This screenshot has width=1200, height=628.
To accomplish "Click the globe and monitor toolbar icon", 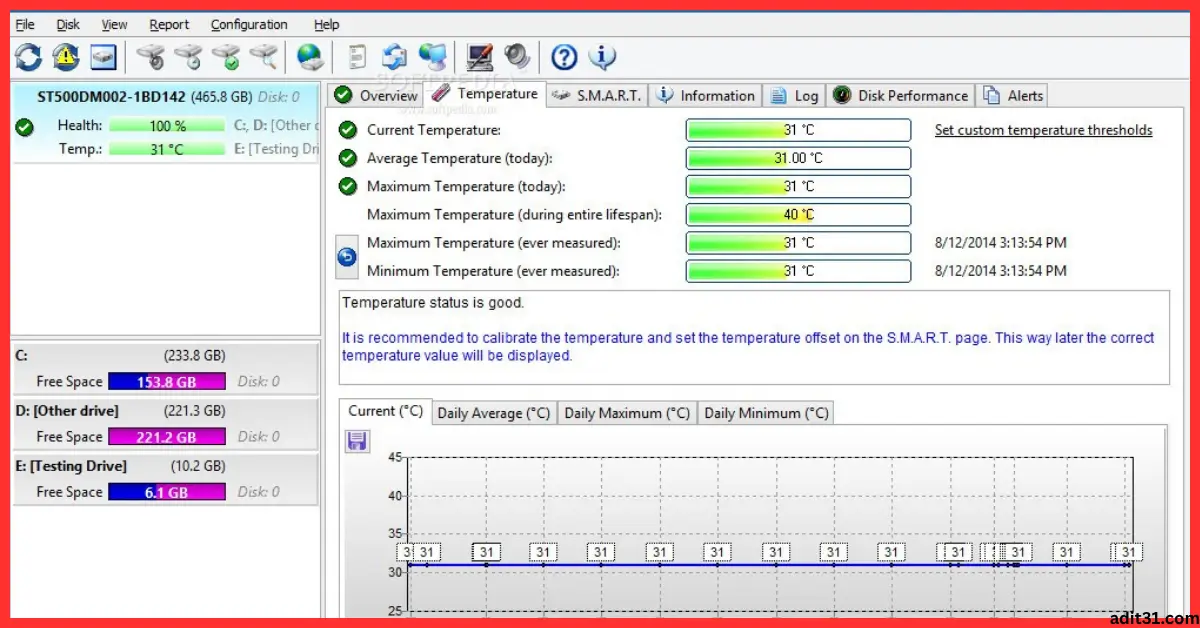I will coord(432,57).
